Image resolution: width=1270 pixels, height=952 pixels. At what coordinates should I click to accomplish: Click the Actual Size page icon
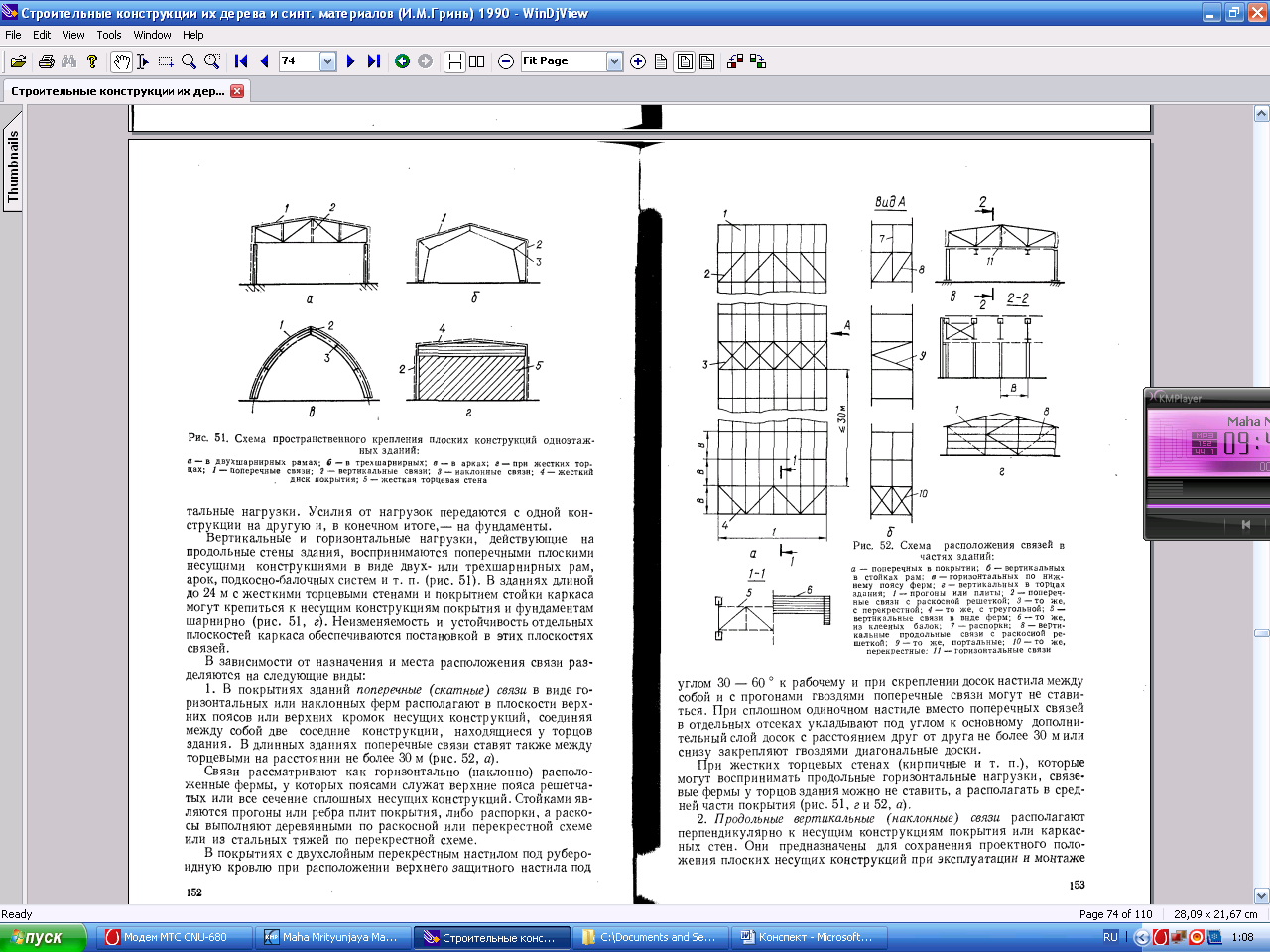click(661, 61)
